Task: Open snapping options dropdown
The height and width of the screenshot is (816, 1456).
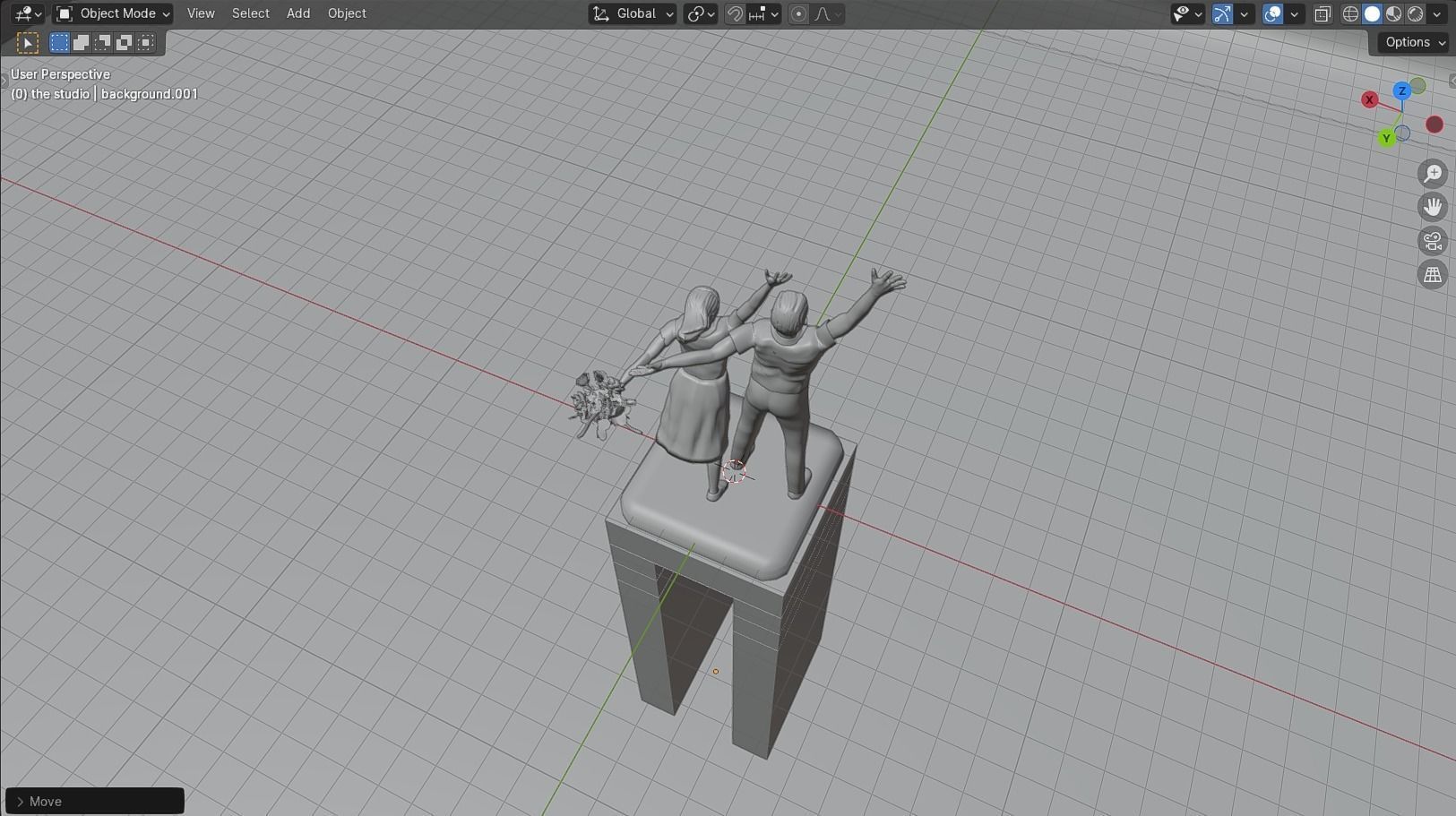Action: pos(764,13)
